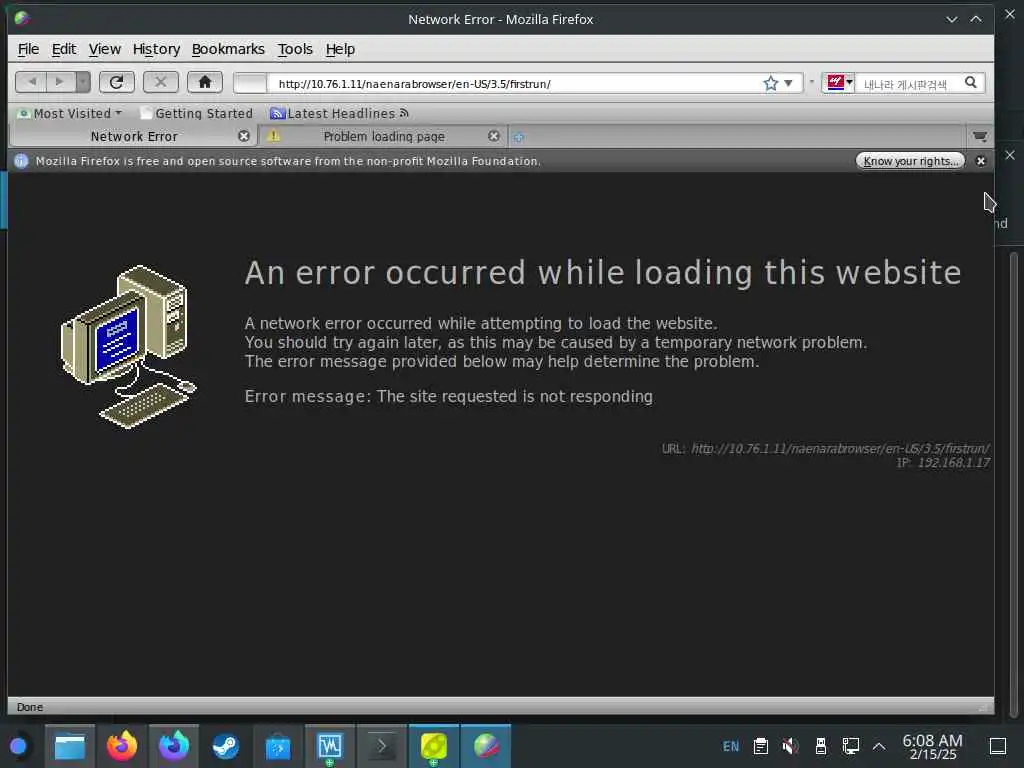Click the URL address field
Viewport: 1024px width, 768px height.
tap(516, 84)
